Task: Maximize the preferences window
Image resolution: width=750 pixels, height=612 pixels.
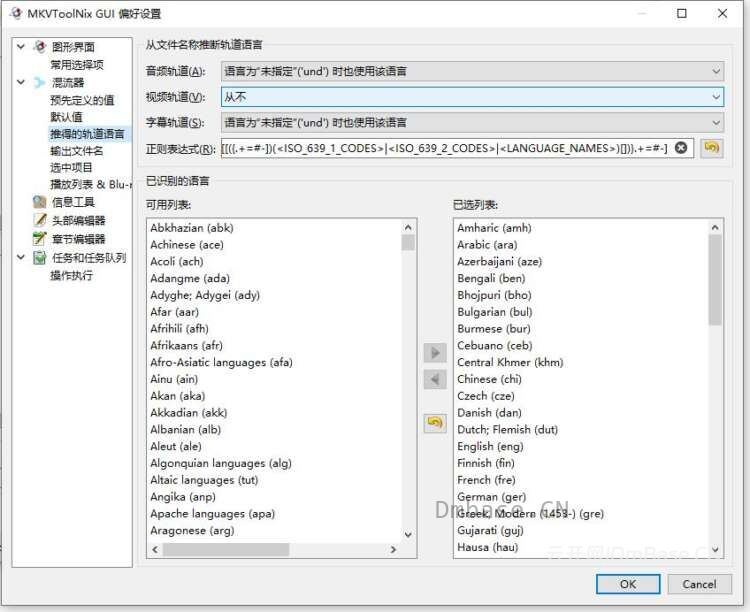Action: pos(682,13)
